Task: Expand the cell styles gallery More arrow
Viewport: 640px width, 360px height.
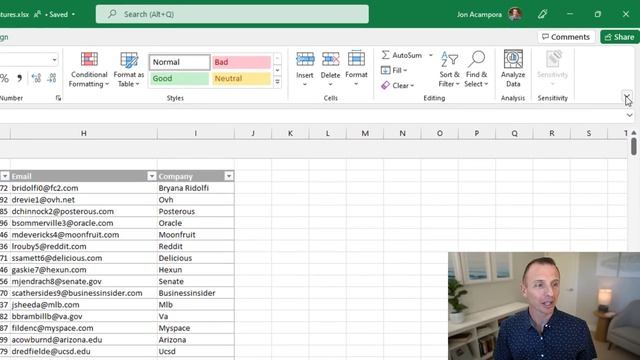Action: point(277,82)
